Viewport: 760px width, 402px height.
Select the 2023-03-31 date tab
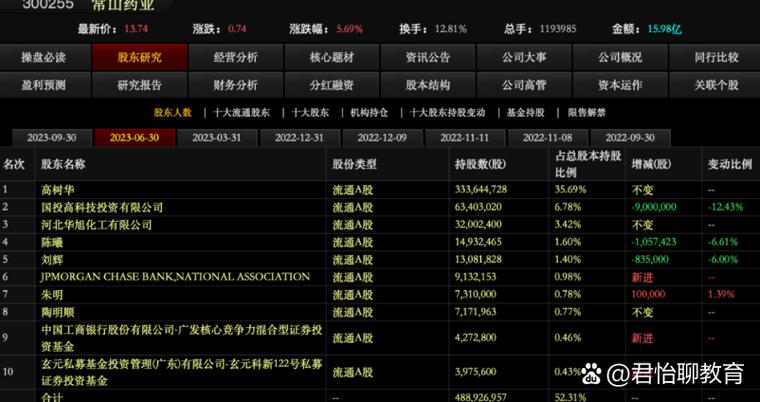[217, 138]
